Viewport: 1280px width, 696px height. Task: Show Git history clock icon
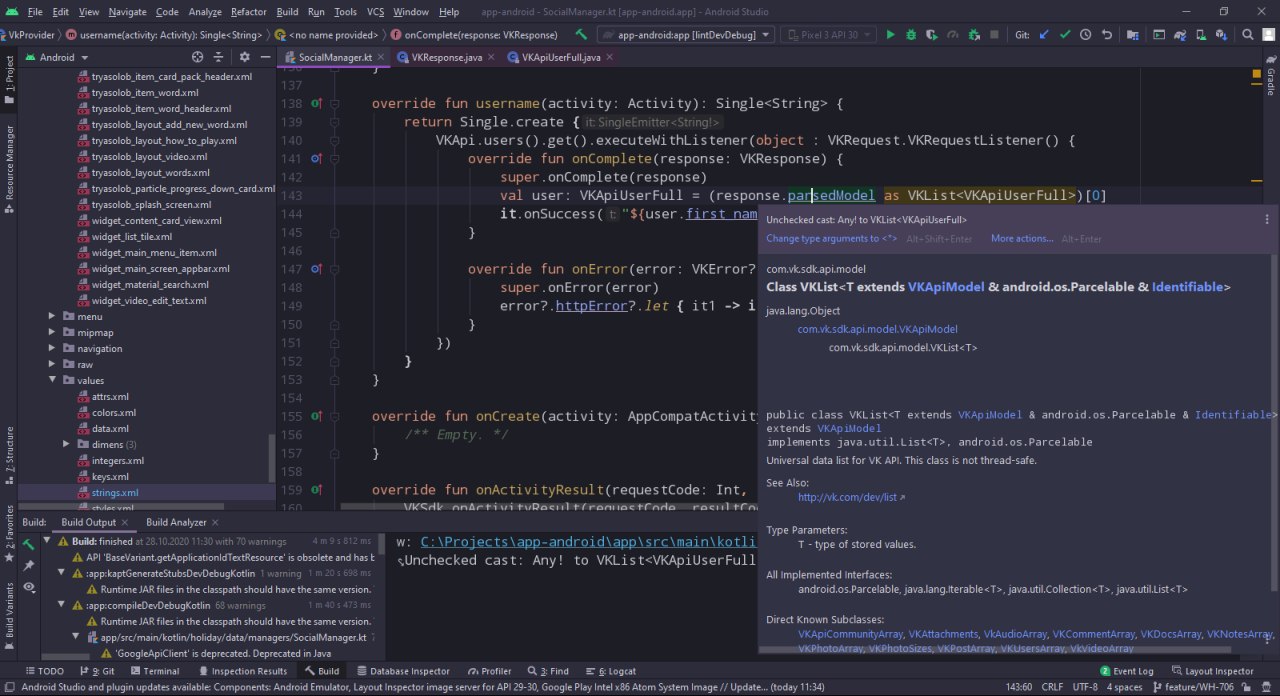pos(1086,35)
